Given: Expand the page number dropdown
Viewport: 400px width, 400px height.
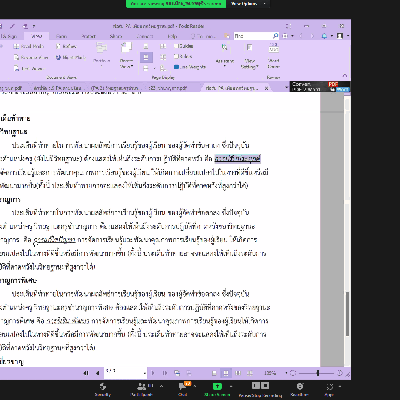Looking at the screenshot, I should pyautogui.click(x=145, y=373).
